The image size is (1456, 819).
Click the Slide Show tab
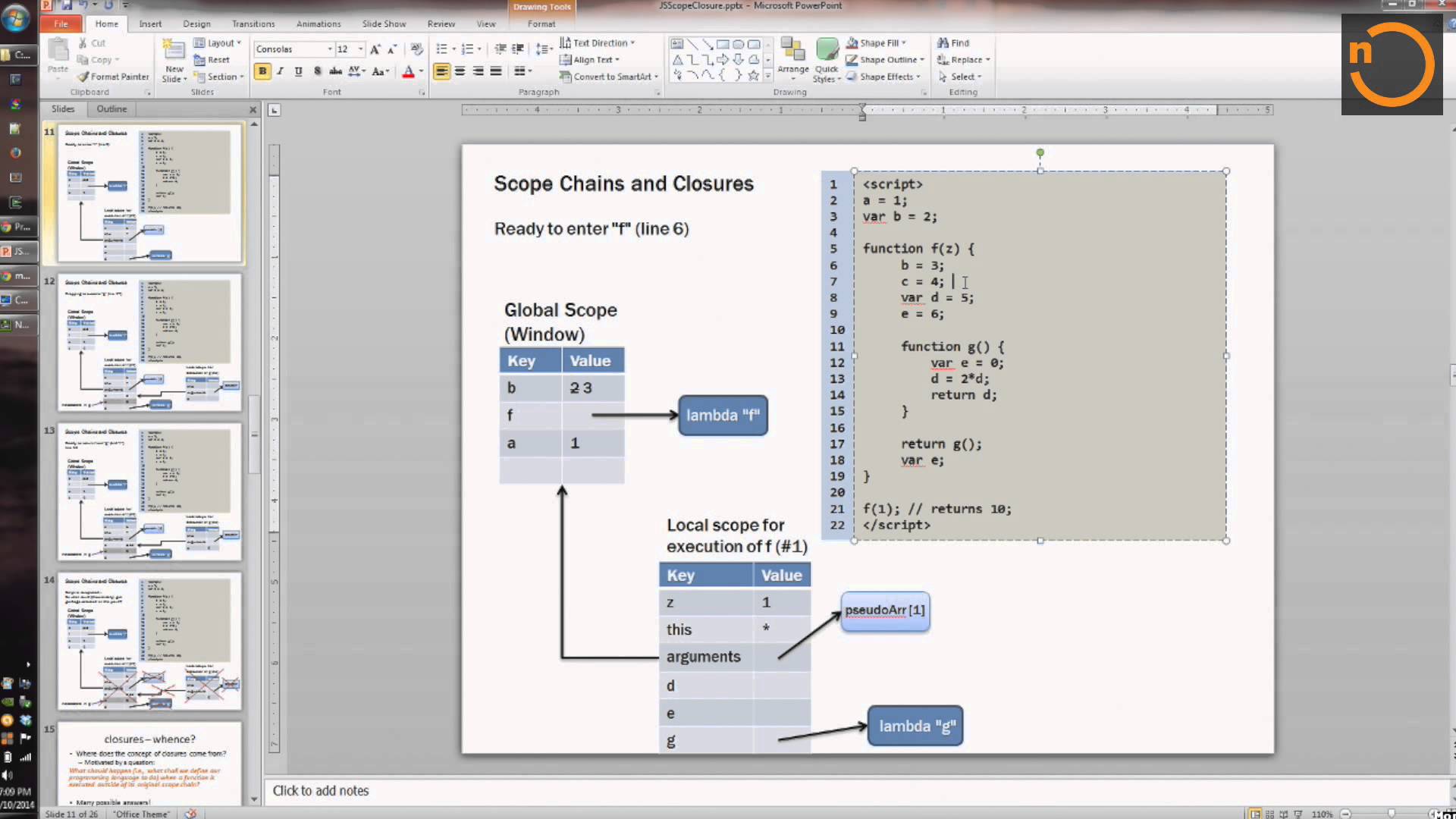coord(384,23)
